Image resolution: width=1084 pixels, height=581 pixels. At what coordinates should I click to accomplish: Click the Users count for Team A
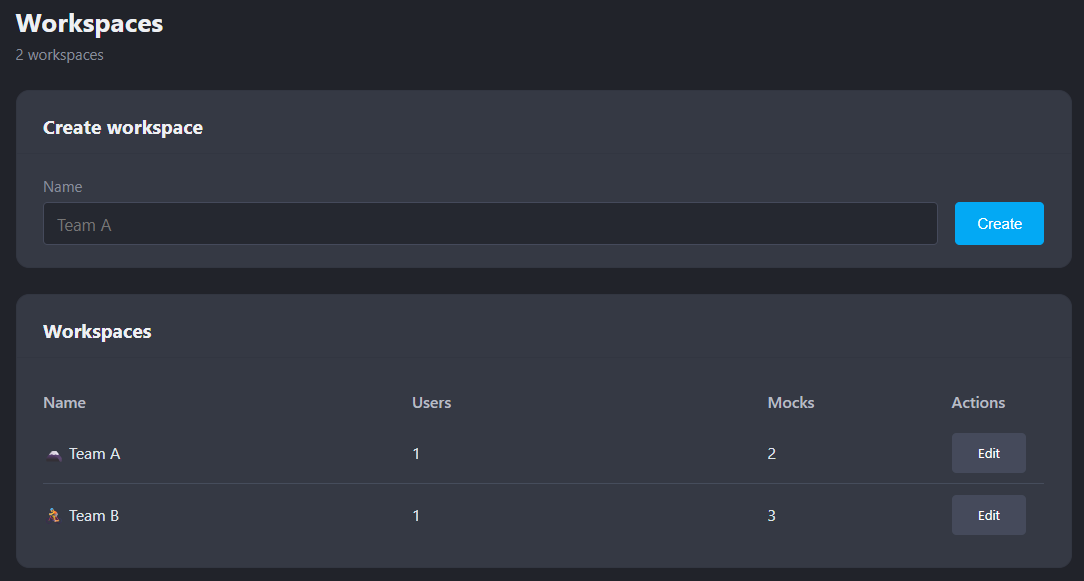[416, 454]
